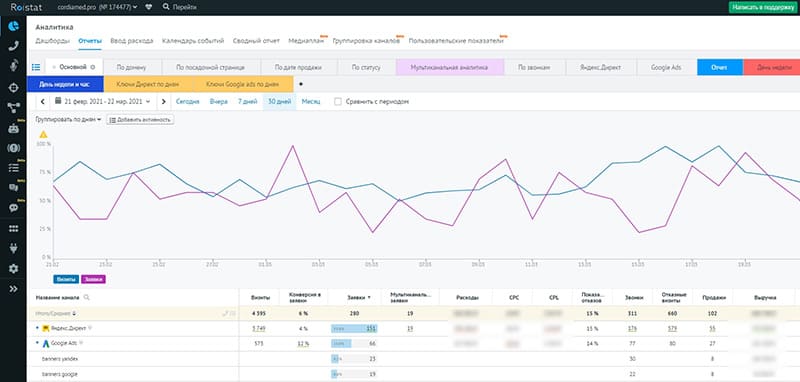Switch to the Календарь событий tab

193,41
